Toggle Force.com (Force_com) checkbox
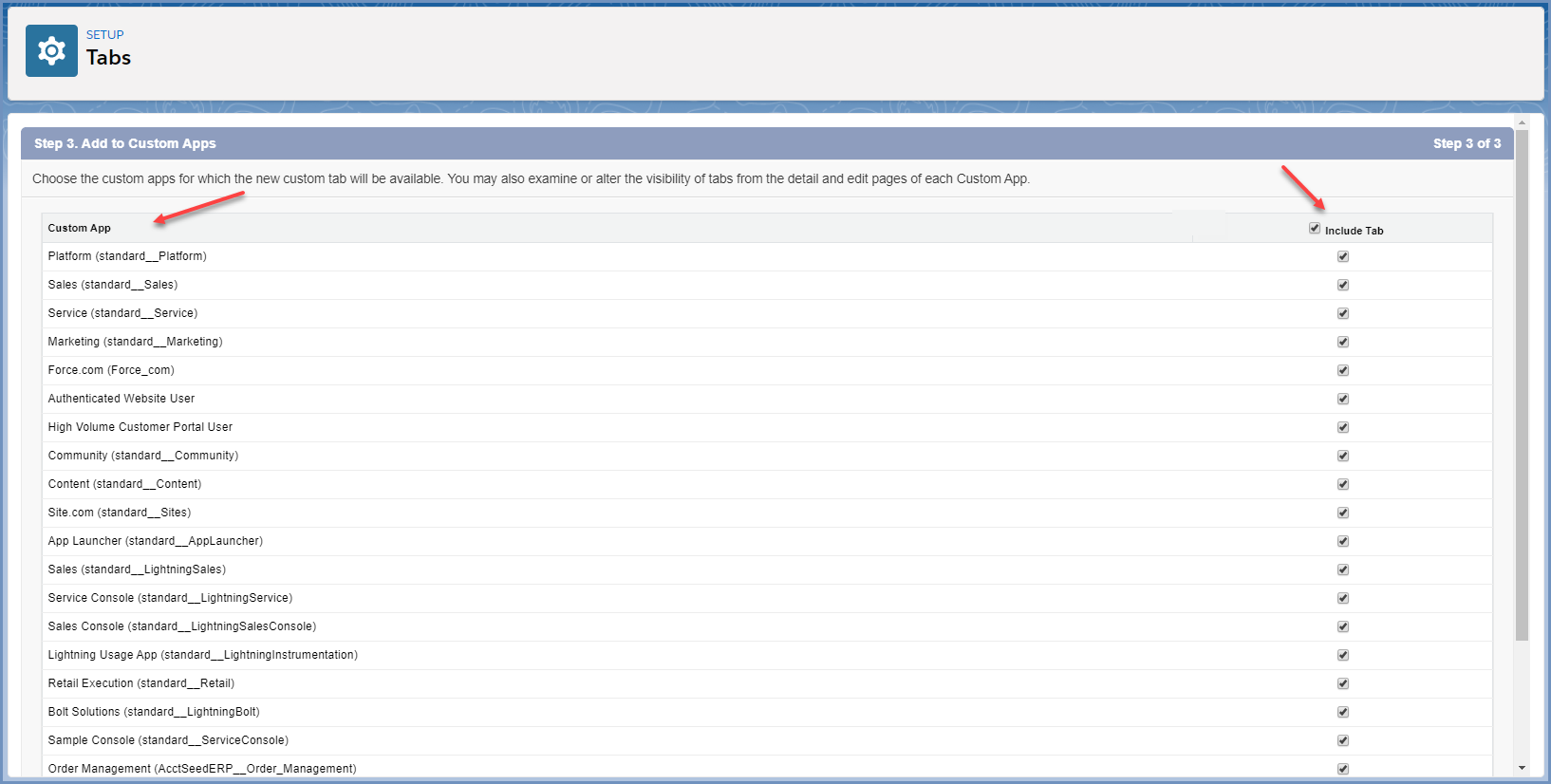Image resolution: width=1551 pixels, height=784 pixels. click(1343, 370)
